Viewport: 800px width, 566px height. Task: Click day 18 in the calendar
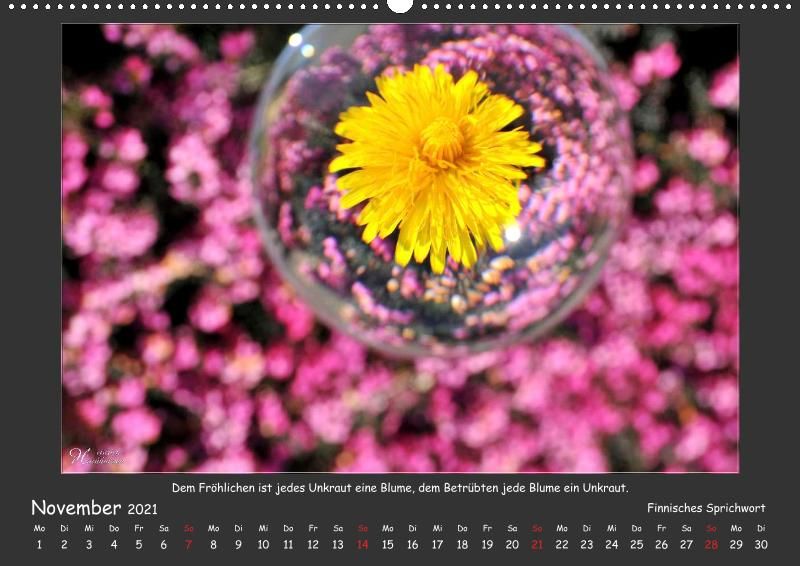point(462,545)
